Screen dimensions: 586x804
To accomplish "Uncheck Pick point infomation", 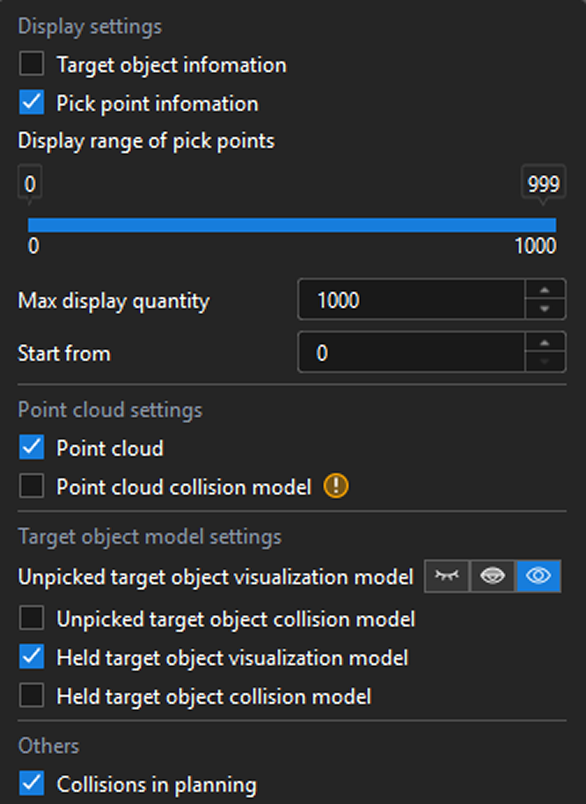I will [x=31, y=103].
